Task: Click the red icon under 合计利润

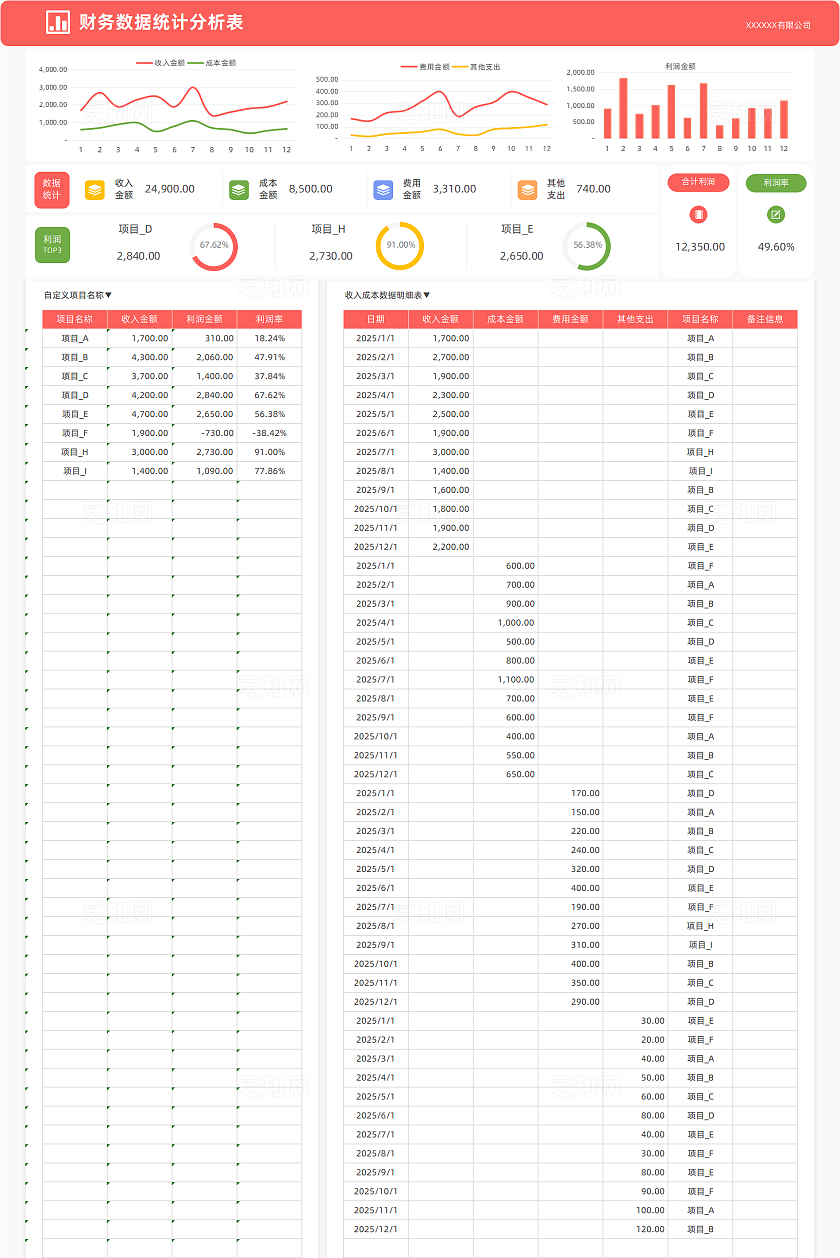Action: [699, 214]
